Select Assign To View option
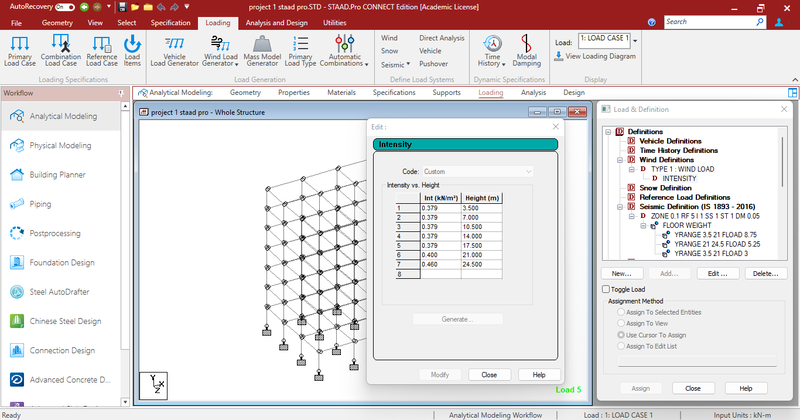The height and width of the screenshot is (420, 800). [x=621, y=323]
